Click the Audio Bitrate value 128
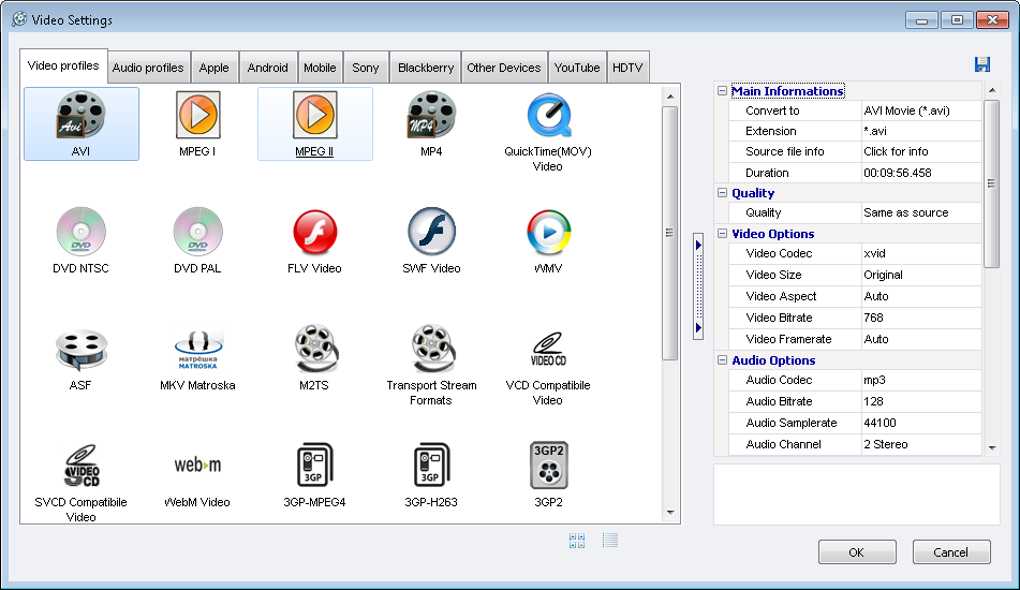This screenshot has width=1020, height=590. (921, 401)
